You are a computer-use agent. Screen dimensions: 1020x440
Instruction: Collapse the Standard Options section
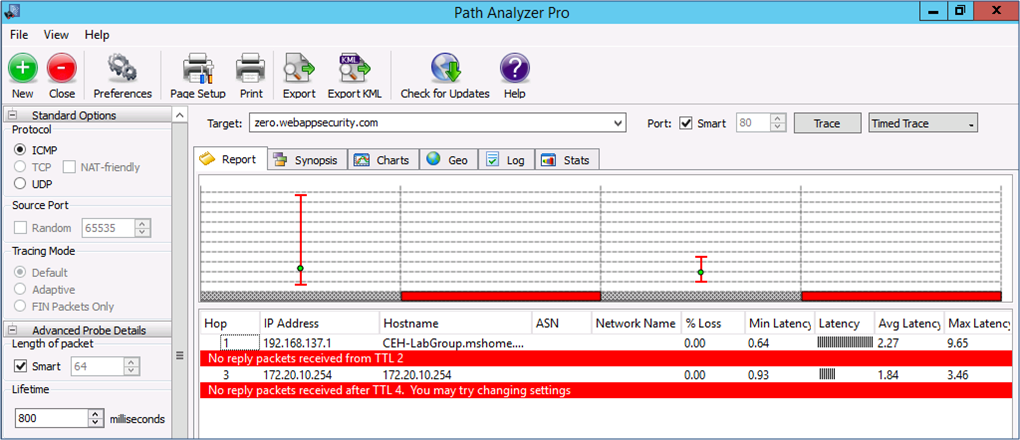point(11,115)
